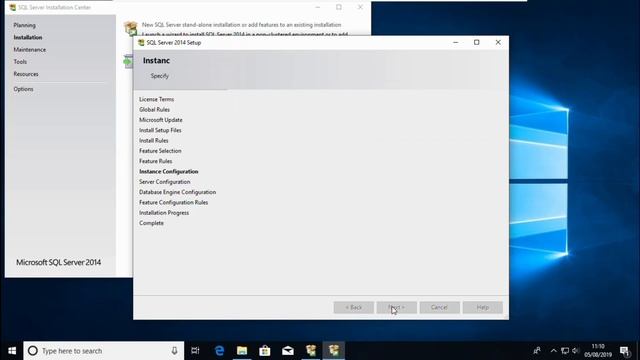Click the Help button in Setup
Viewport: 640px width, 360px height.
(x=483, y=307)
